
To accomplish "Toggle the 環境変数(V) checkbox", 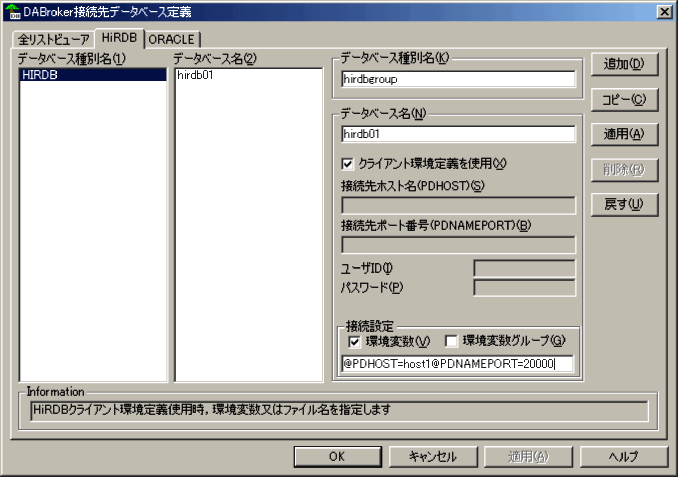I will coord(354,342).
